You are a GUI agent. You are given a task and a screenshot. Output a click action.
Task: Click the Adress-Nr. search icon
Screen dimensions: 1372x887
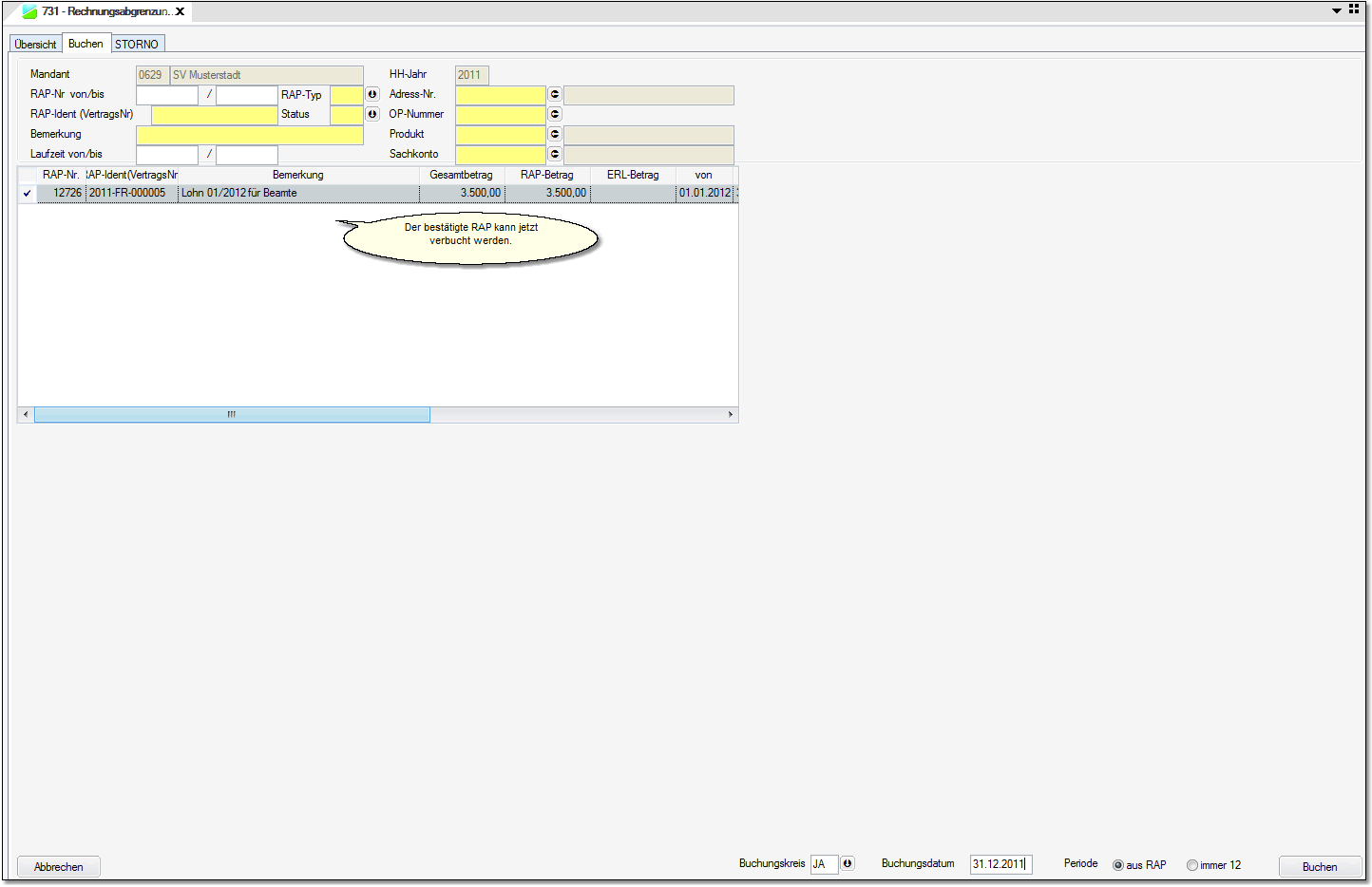click(555, 94)
